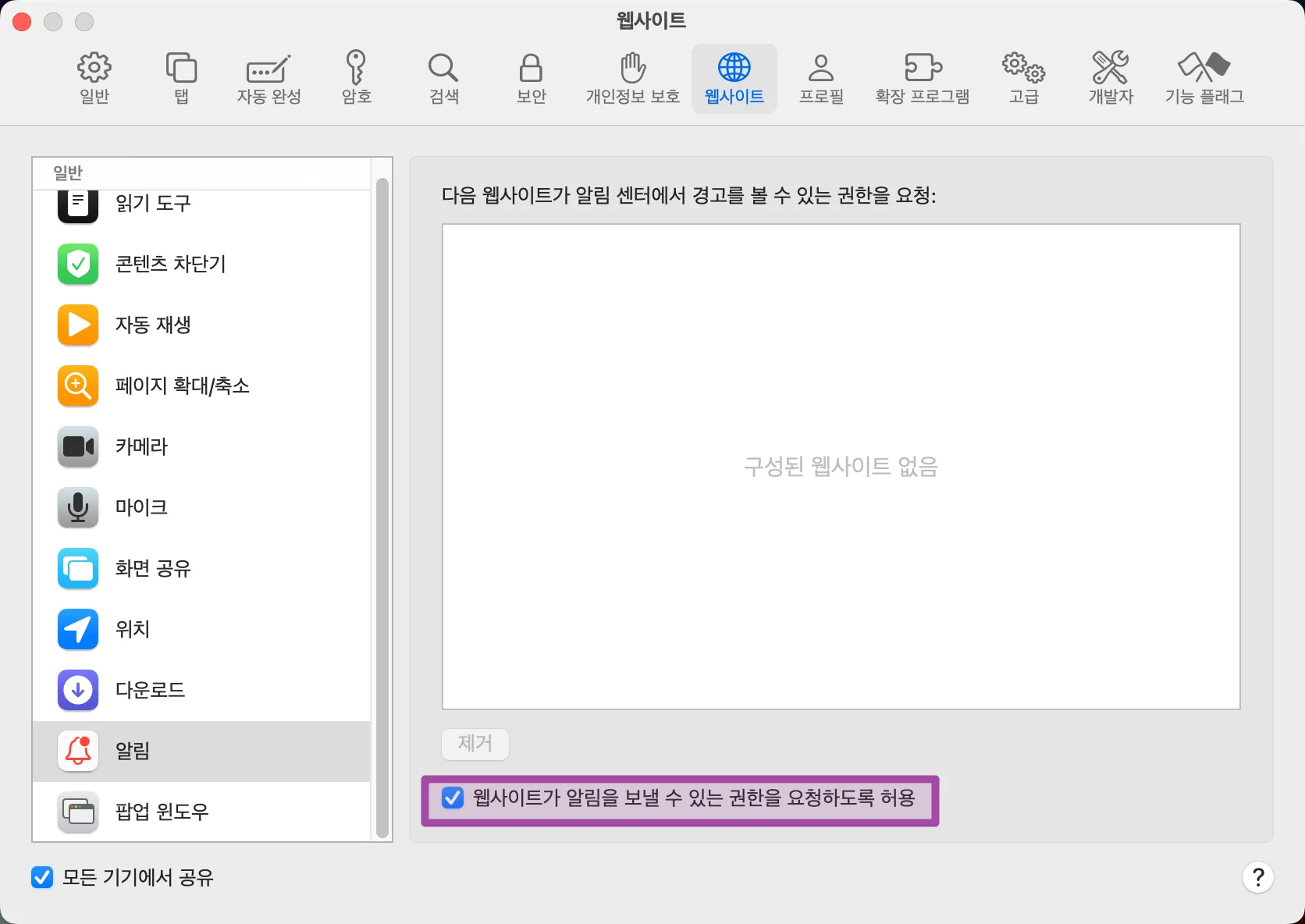Viewport: 1305px width, 924px height.
Task: Click the sidebar vertical scrollbar
Action: (382, 507)
